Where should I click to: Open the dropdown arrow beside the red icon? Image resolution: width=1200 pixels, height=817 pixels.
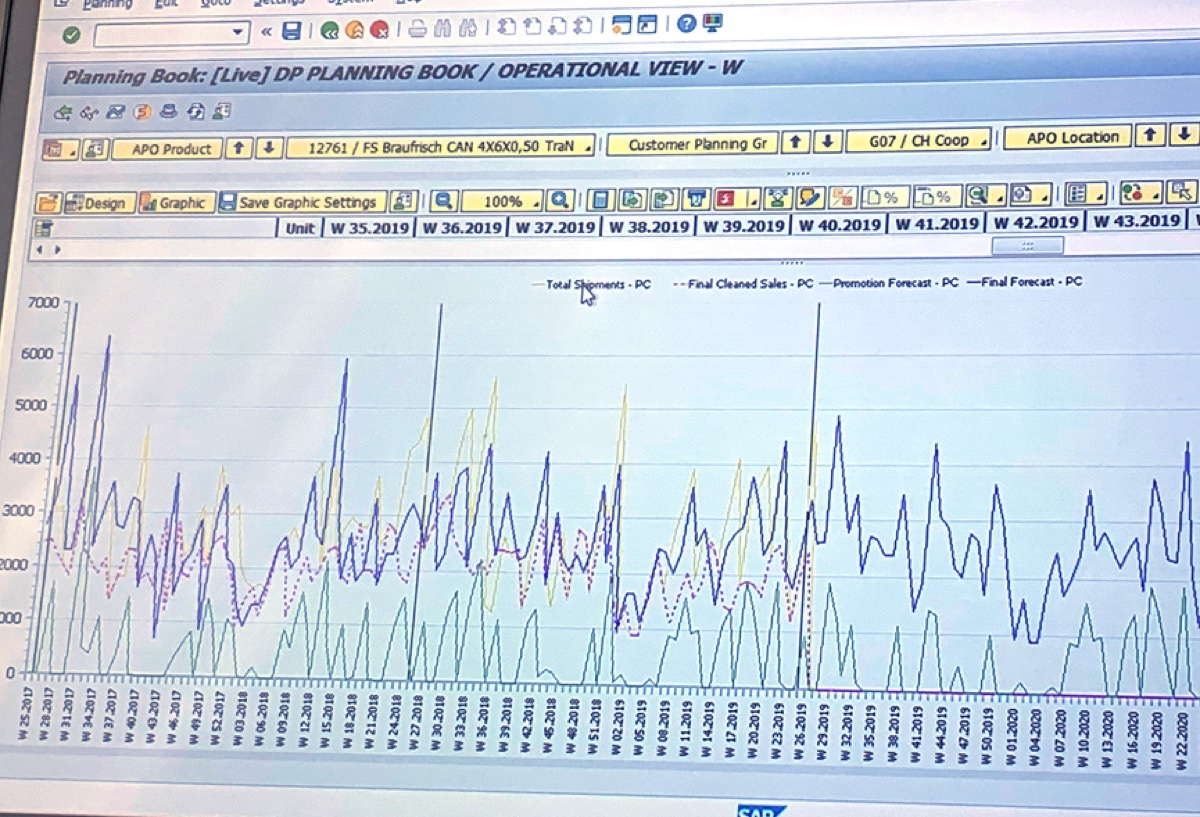[x=753, y=198]
